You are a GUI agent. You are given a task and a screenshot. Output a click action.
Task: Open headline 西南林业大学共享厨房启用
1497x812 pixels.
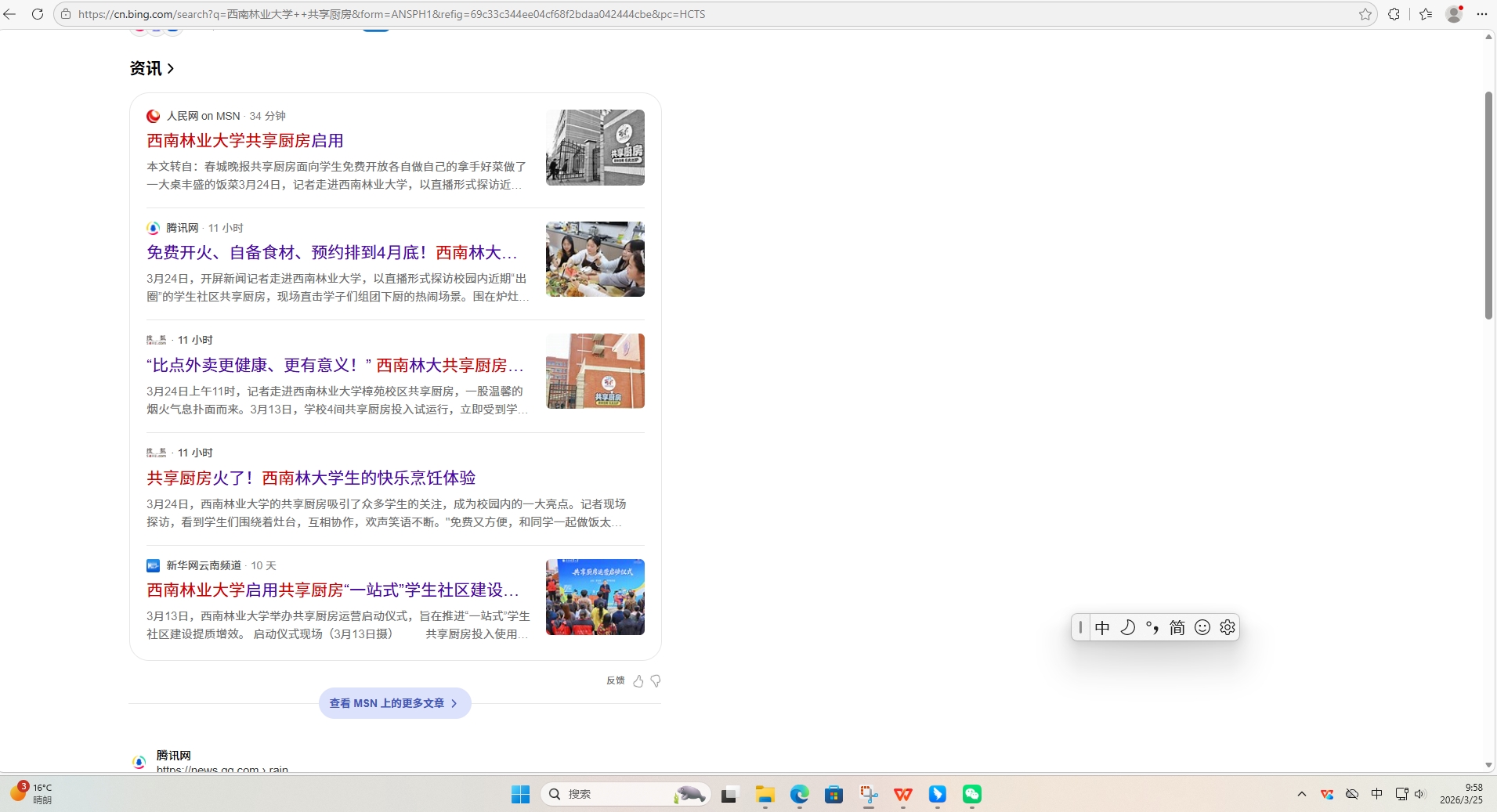[245, 141]
